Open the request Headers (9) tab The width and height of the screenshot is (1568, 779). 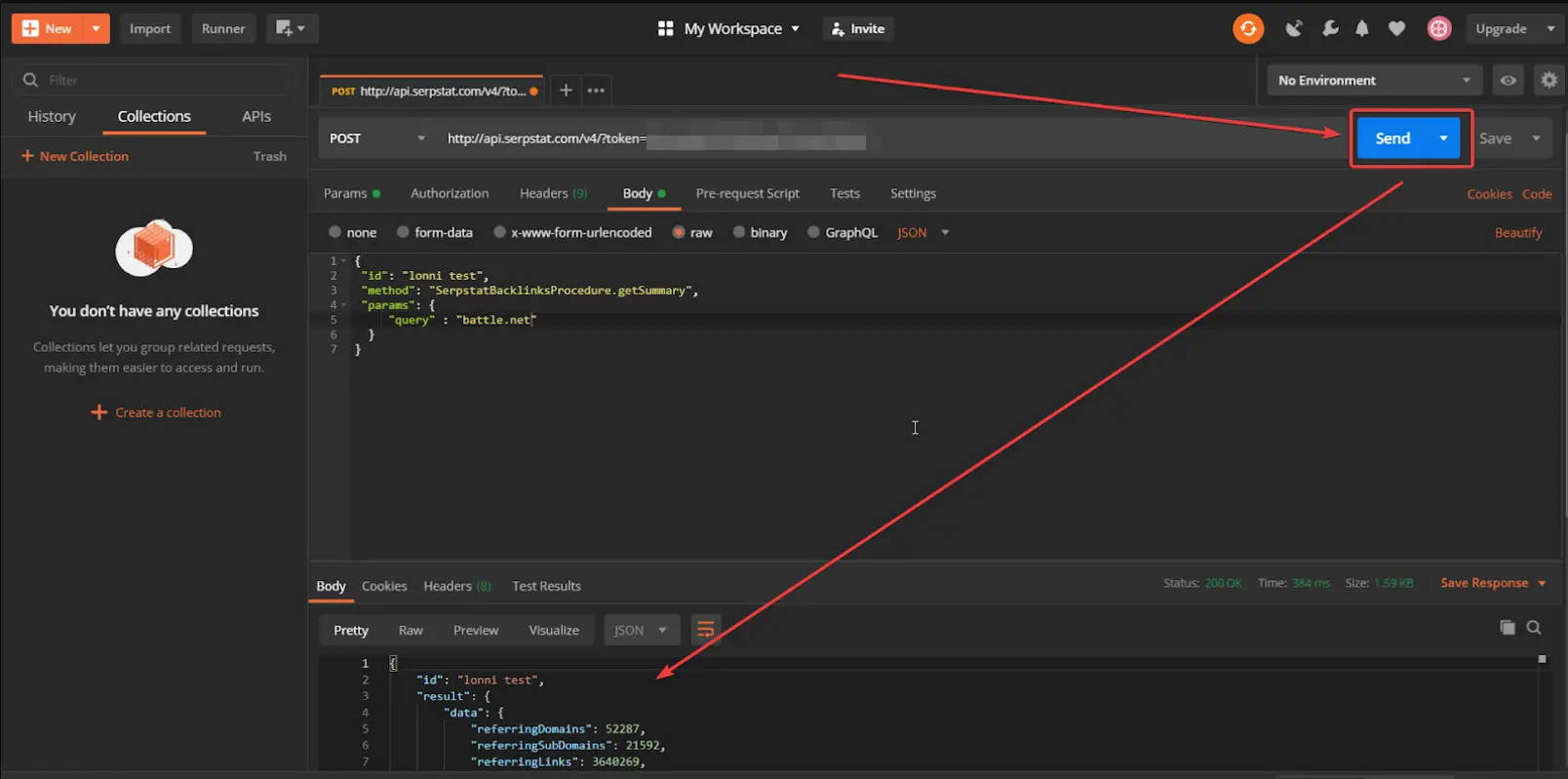[553, 193]
